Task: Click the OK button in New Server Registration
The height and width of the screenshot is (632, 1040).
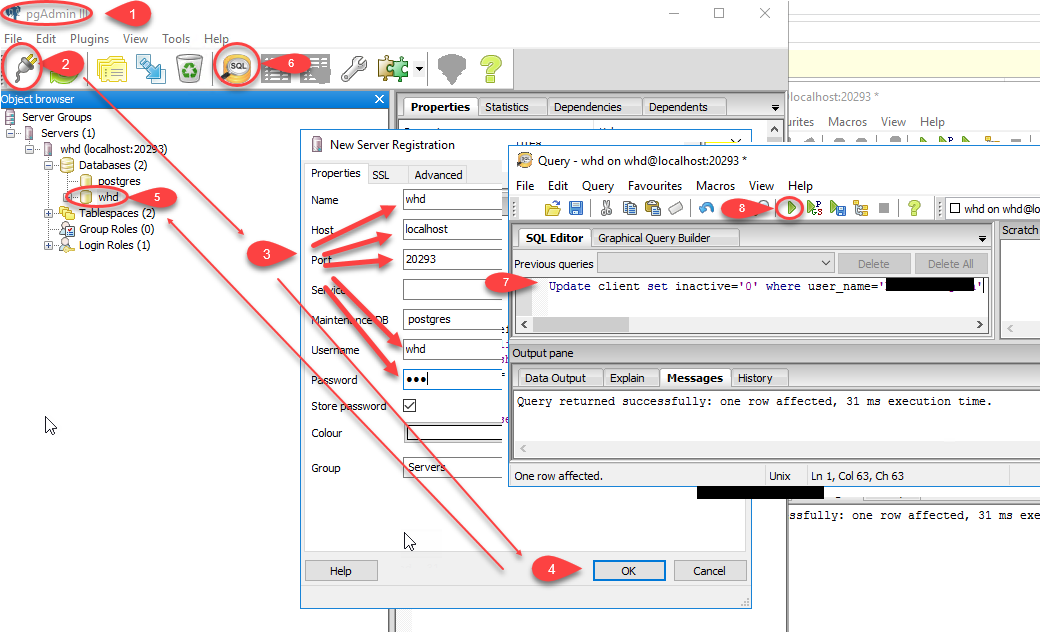Action: (x=628, y=570)
